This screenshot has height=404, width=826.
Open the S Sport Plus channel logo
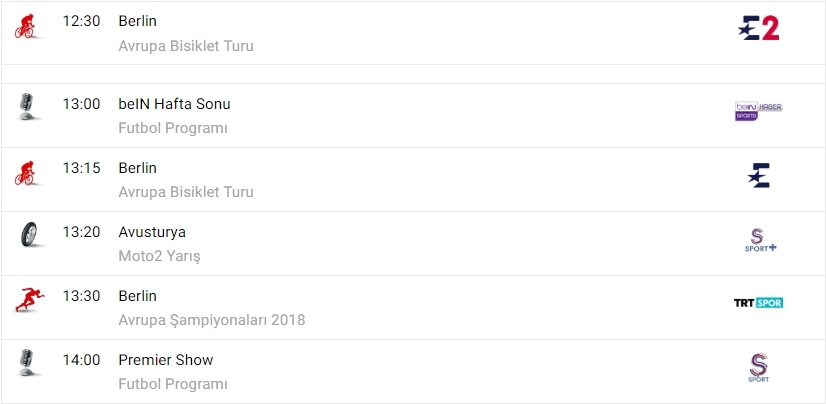tap(758, 240)
